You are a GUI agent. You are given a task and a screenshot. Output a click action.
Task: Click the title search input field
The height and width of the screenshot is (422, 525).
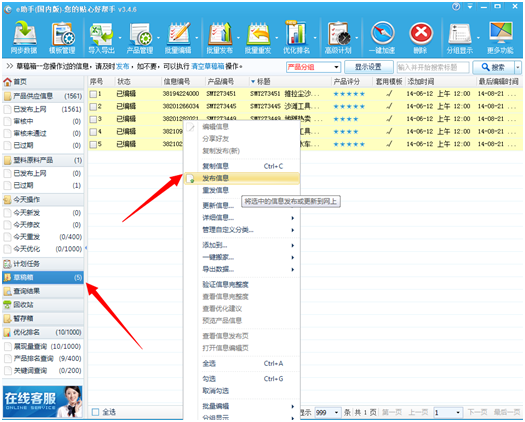[433, 67]
